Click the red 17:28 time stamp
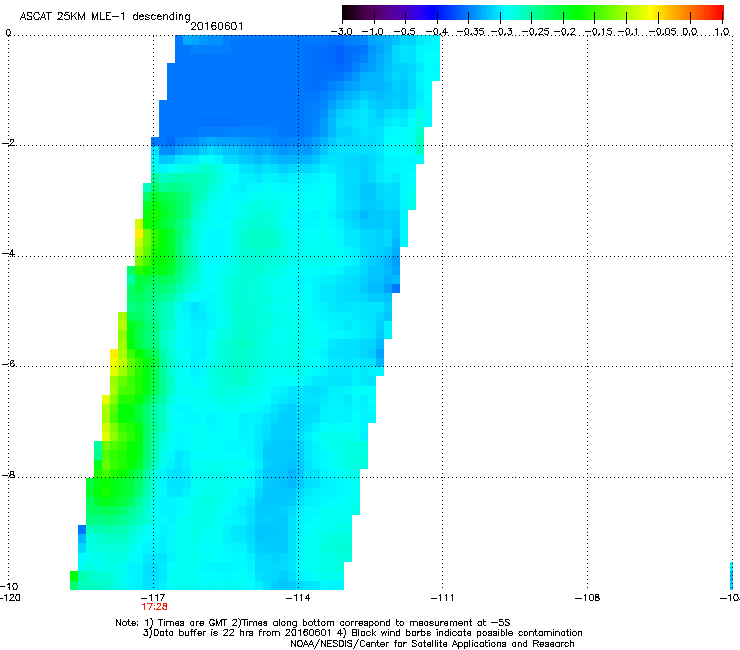This screenshot has height=650, width=740. [154, 607]
